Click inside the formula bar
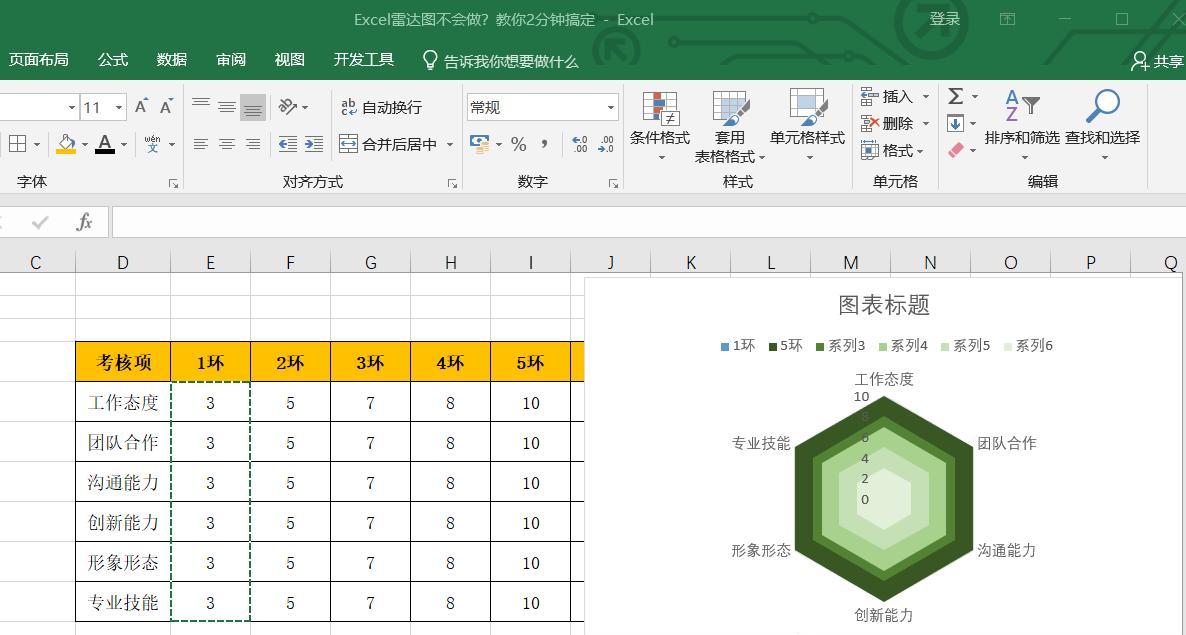The height and width of the screenshot is (635, 1186). (649, 222)
